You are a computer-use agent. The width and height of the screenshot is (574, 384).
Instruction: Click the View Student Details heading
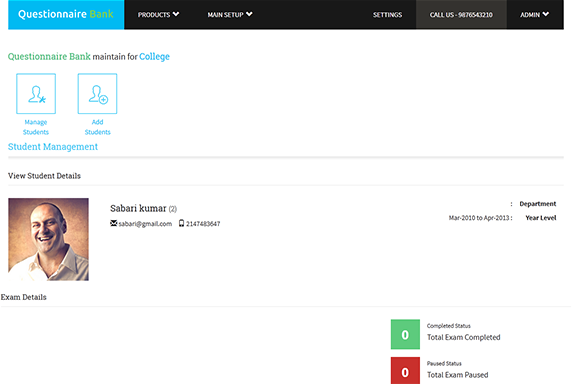point(44,176)
